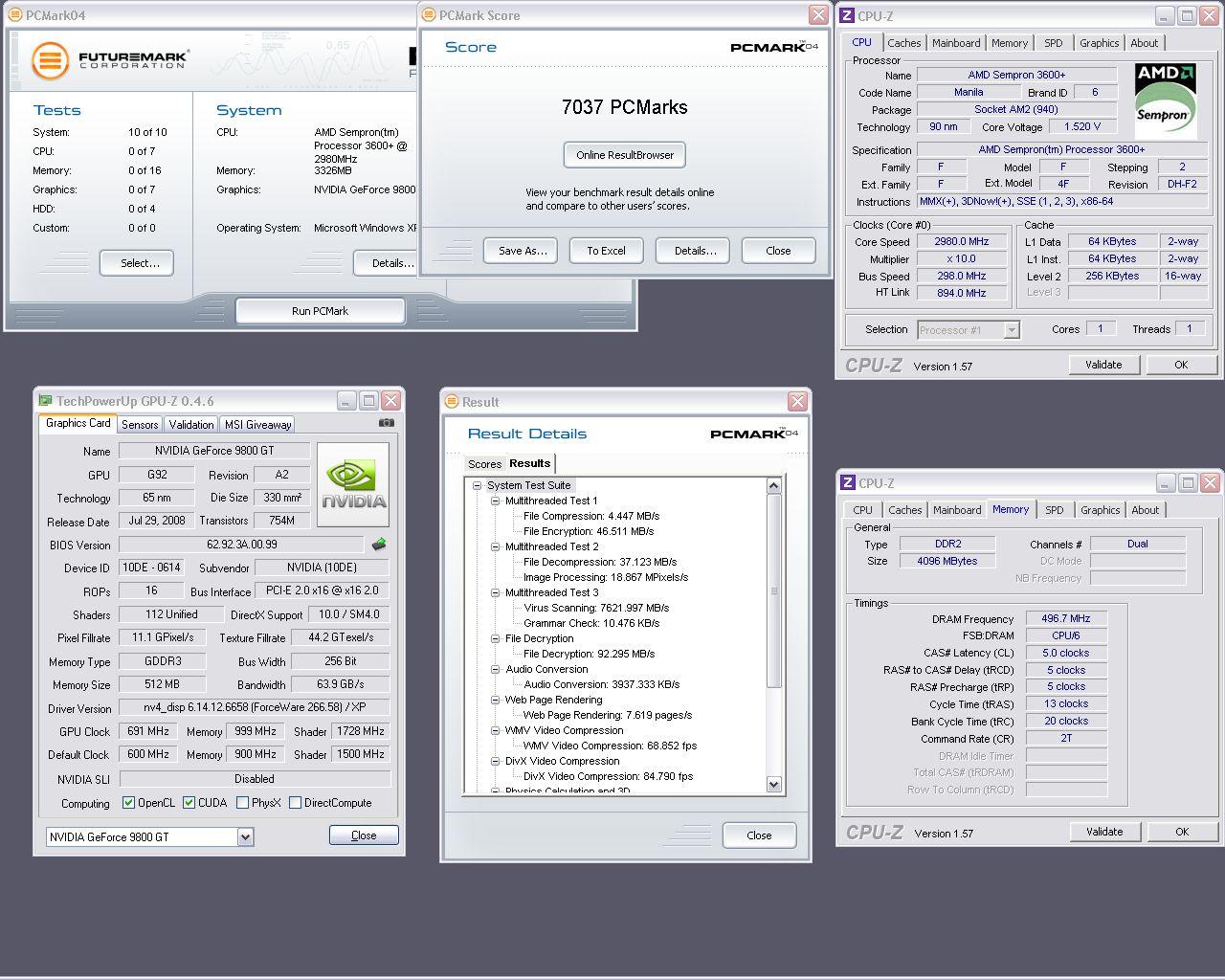Open the MSI Giveaway tab
The height and width of the screenshot is (980, 1225).
257,425
